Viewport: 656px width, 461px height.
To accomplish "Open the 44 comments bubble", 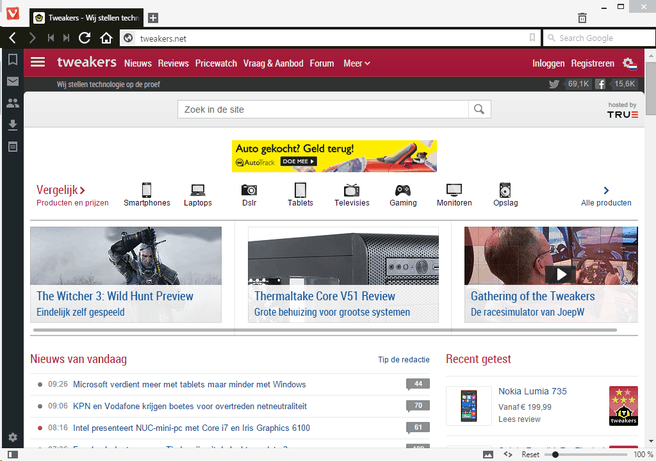I will [x=418, y=384].
